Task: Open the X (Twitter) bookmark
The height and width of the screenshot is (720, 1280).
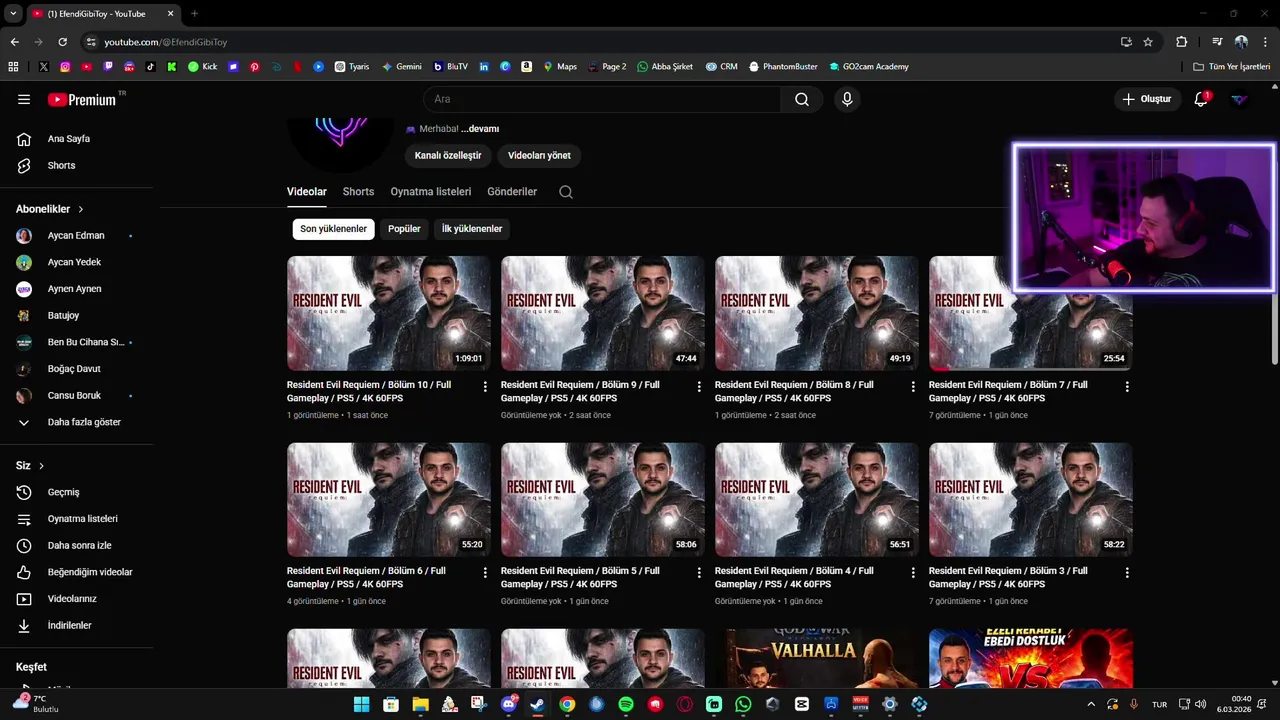Action: pos(43,67)
